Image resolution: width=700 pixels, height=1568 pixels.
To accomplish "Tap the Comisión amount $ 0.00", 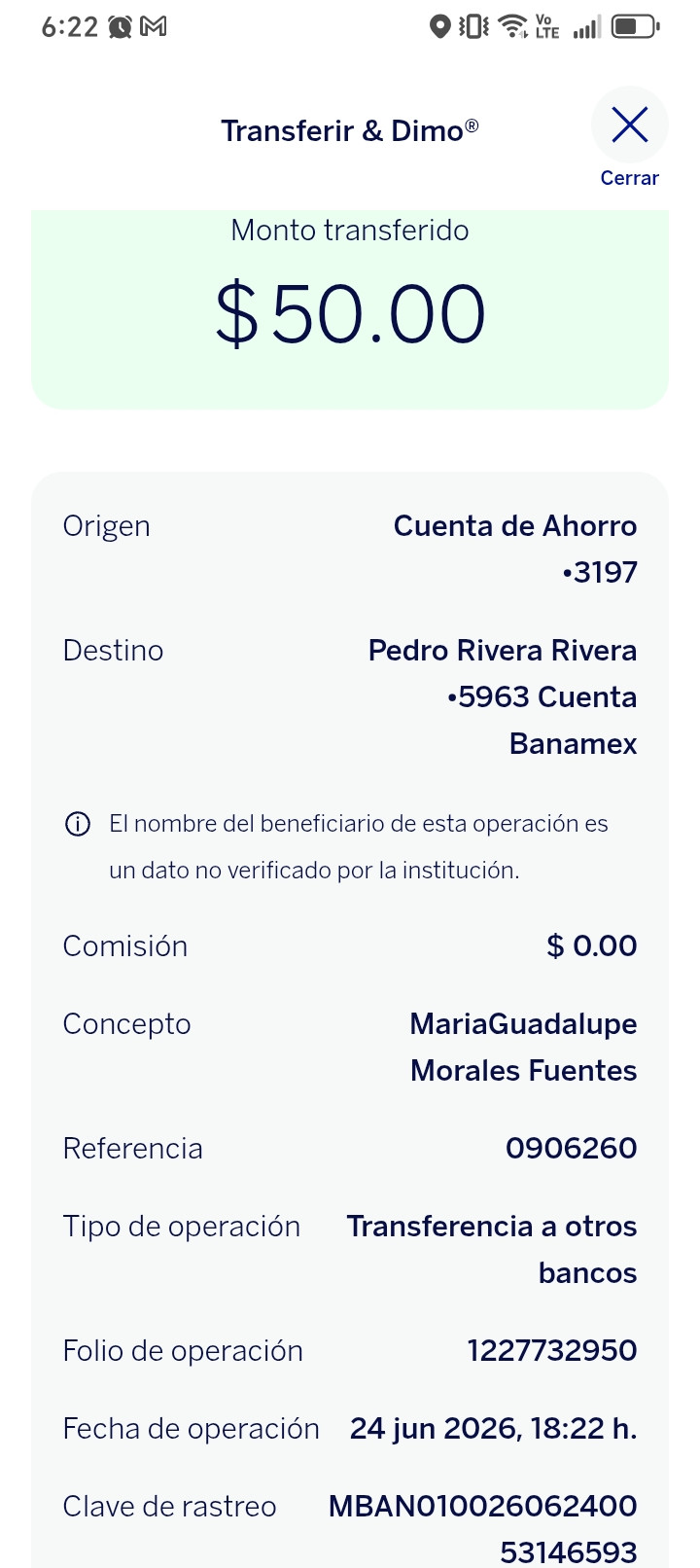I will (592, 945).
